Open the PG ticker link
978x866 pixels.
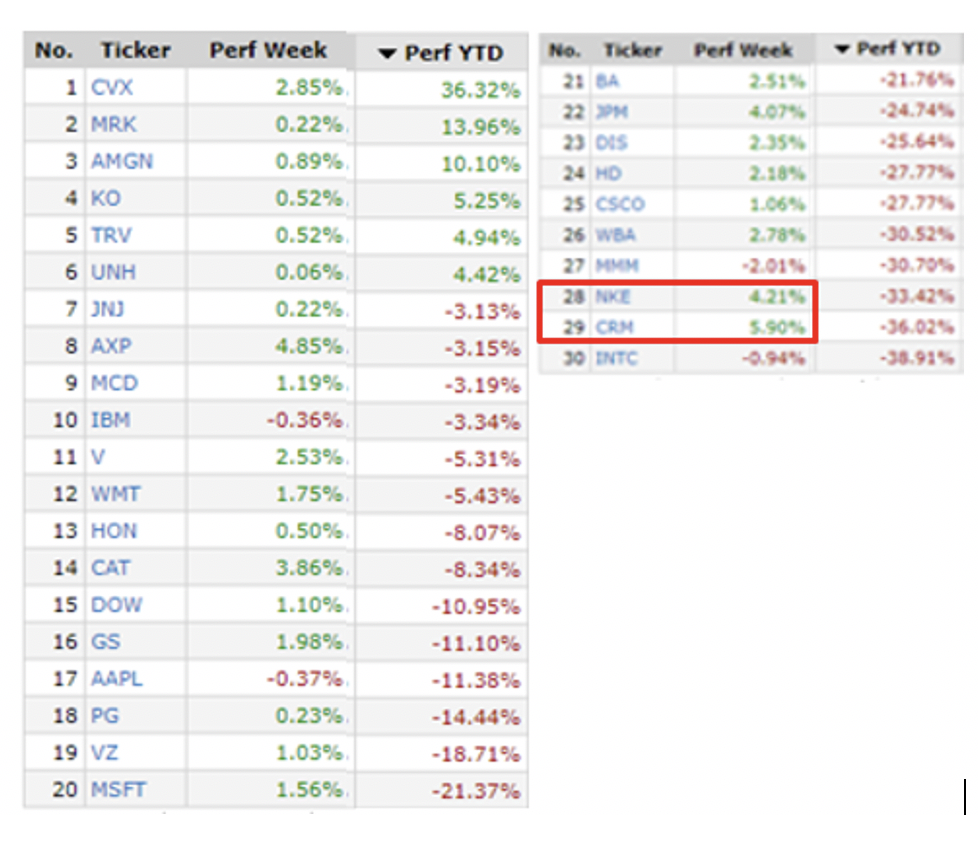point(105,715)
